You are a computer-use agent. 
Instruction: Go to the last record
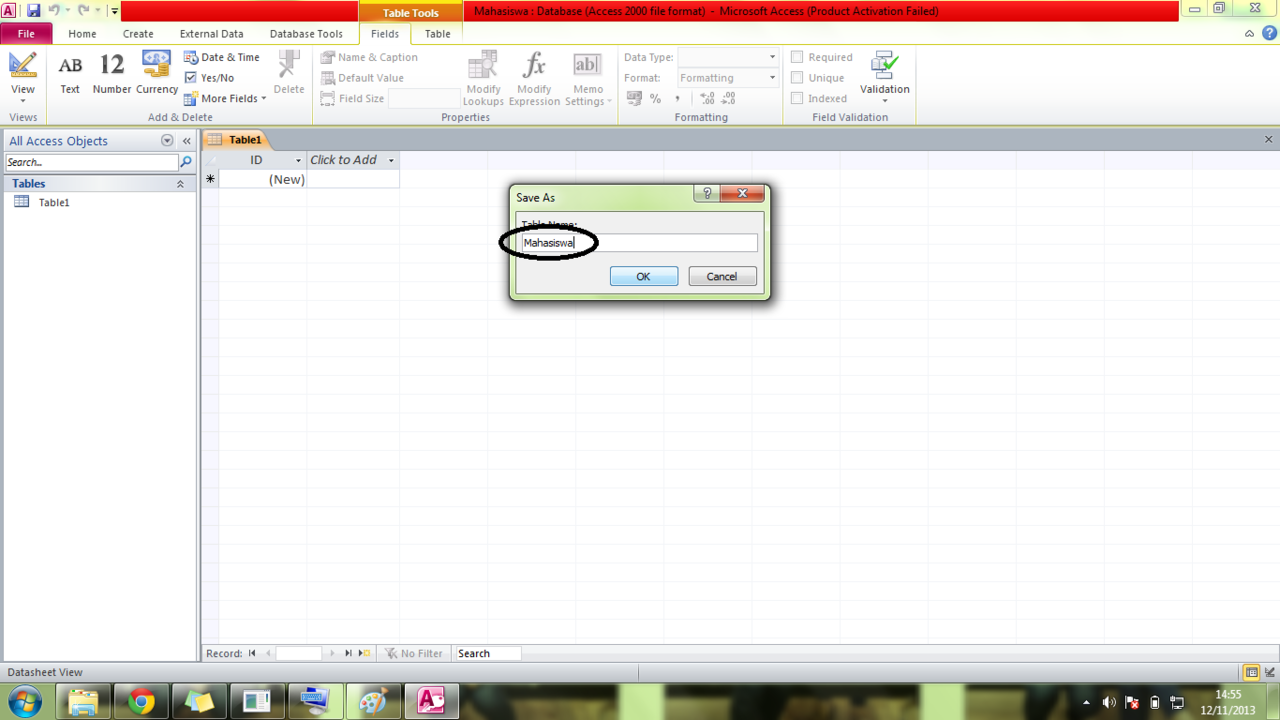[348, 653]
